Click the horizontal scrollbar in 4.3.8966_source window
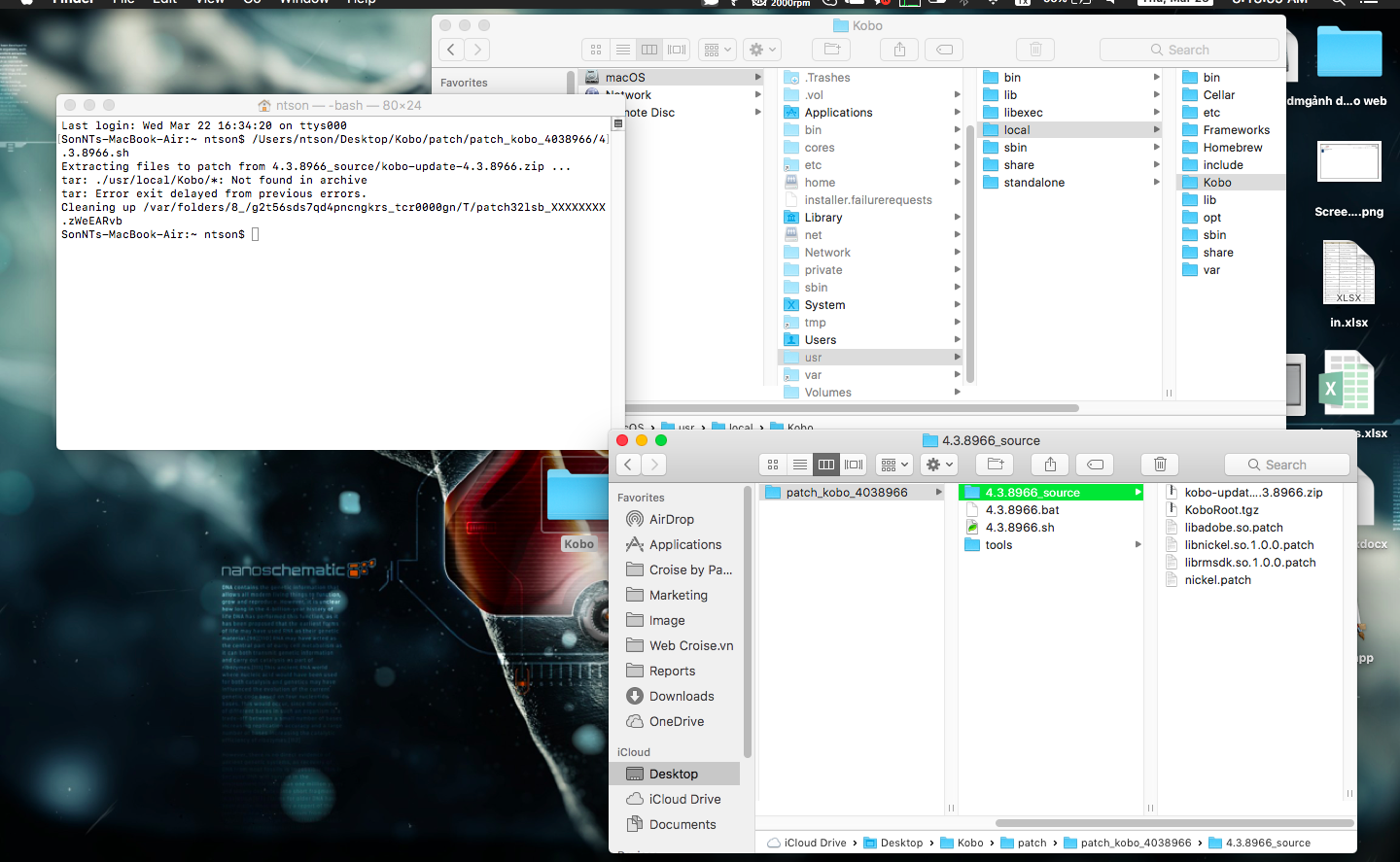 (x=1174, y=823)
